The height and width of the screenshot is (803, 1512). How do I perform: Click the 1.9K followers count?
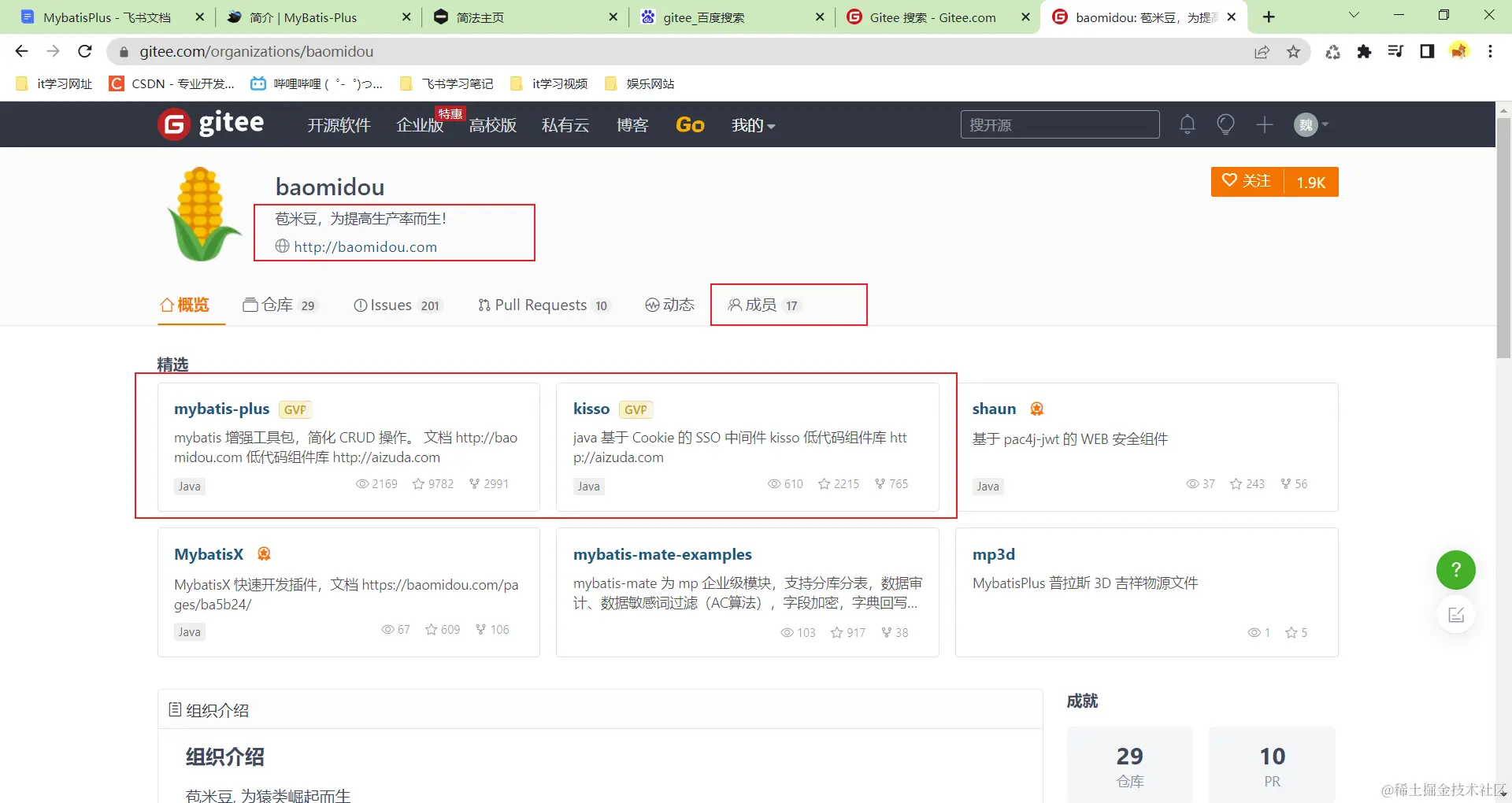pos(1311,182)
